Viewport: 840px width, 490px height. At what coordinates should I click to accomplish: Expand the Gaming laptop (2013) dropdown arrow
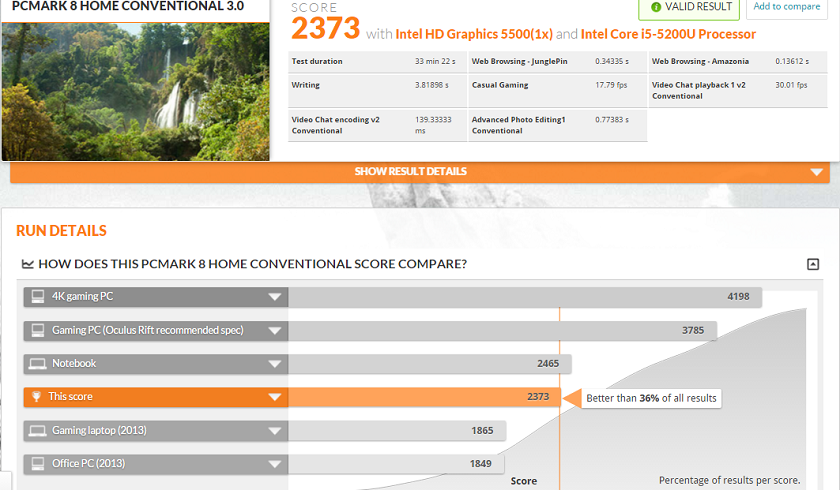tap(274, 431)
